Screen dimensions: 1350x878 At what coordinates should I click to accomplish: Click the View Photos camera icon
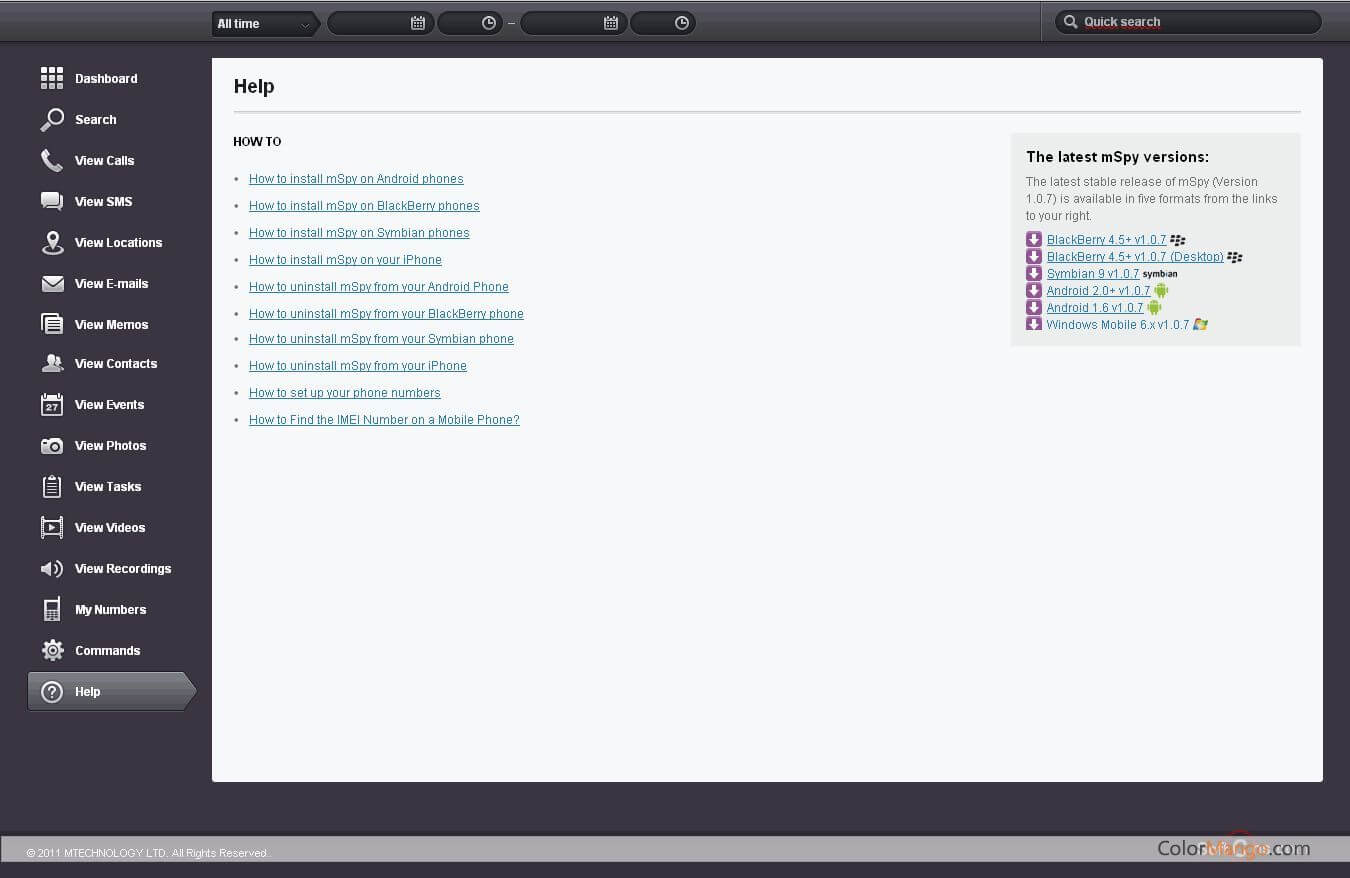52,446
